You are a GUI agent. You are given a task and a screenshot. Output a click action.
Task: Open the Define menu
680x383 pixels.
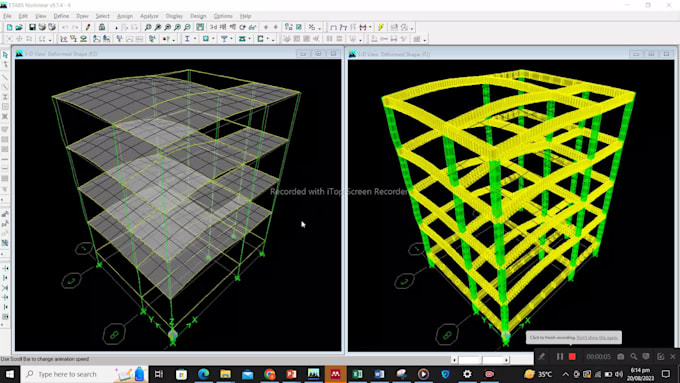tap(61, 16)
